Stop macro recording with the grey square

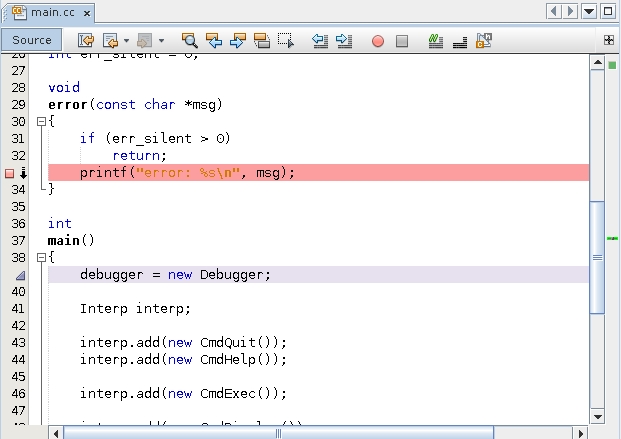click(402, 41)
